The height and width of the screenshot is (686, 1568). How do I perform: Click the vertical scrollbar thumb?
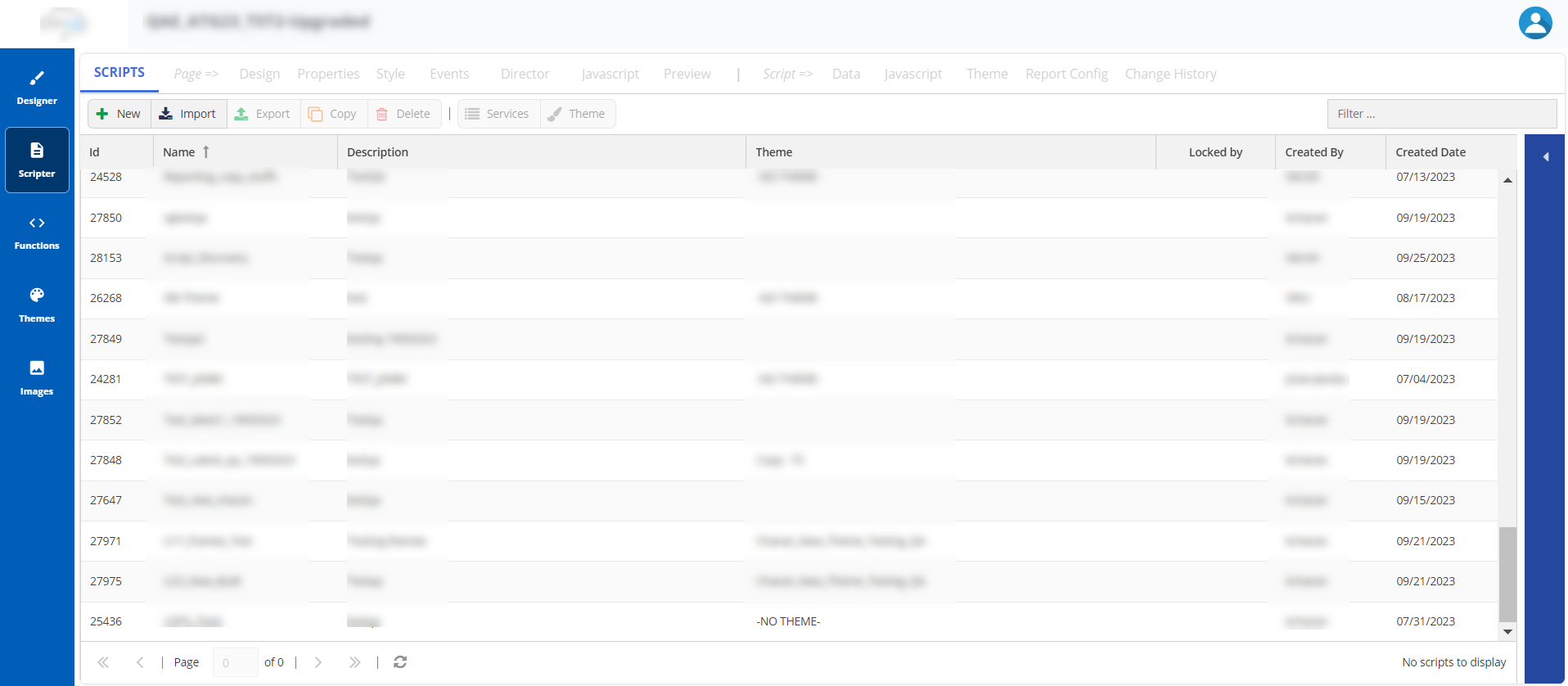pyautogui.click(x=1507, y=575)
